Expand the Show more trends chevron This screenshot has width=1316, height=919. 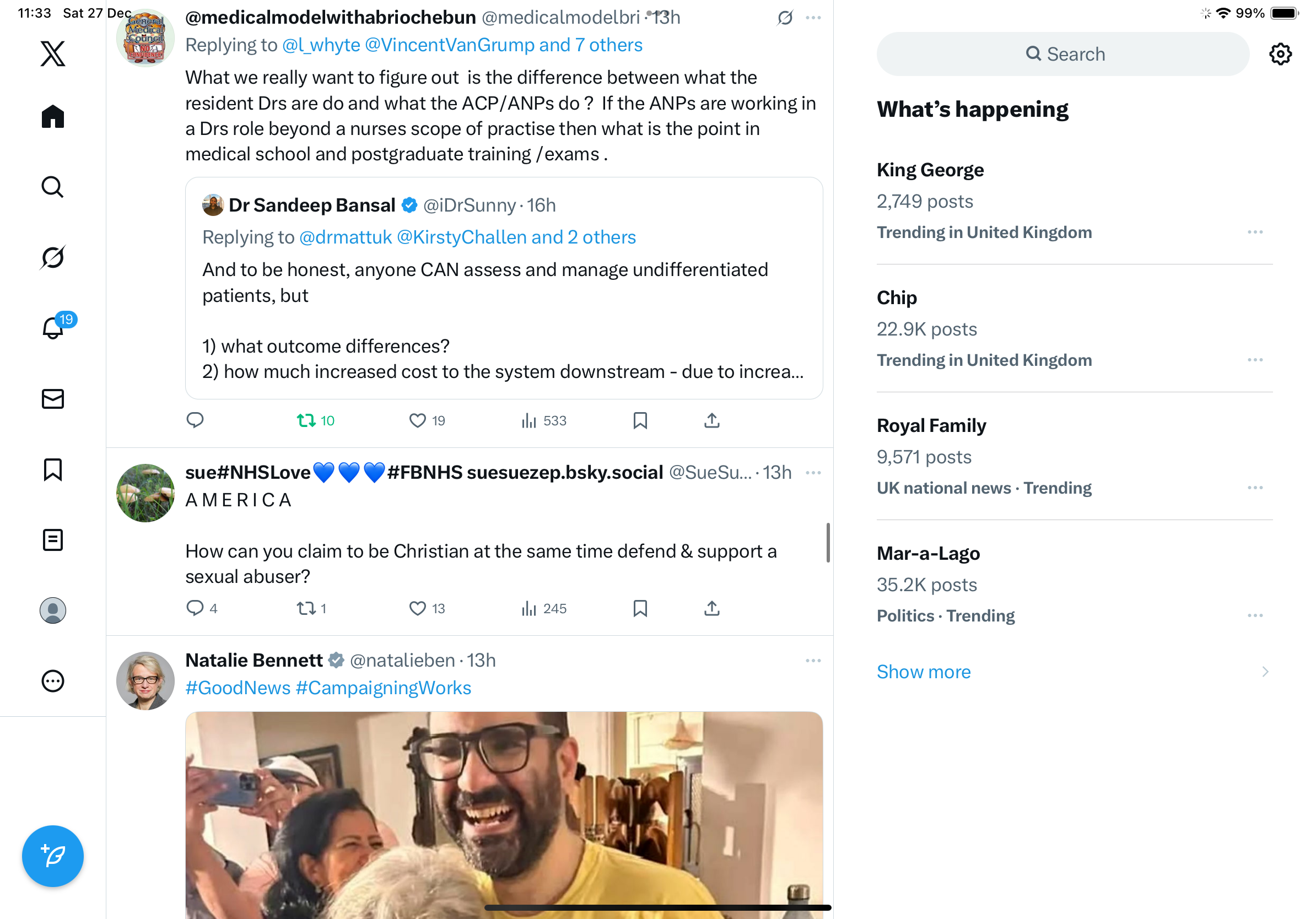(1265, 672)
